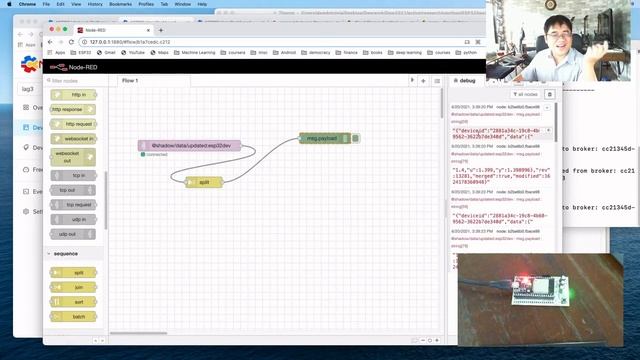Focus the address bar showing 127.0.0.1:1880
Image resolution: width=640 pixels, height=360 pixels.
point(269,42)
